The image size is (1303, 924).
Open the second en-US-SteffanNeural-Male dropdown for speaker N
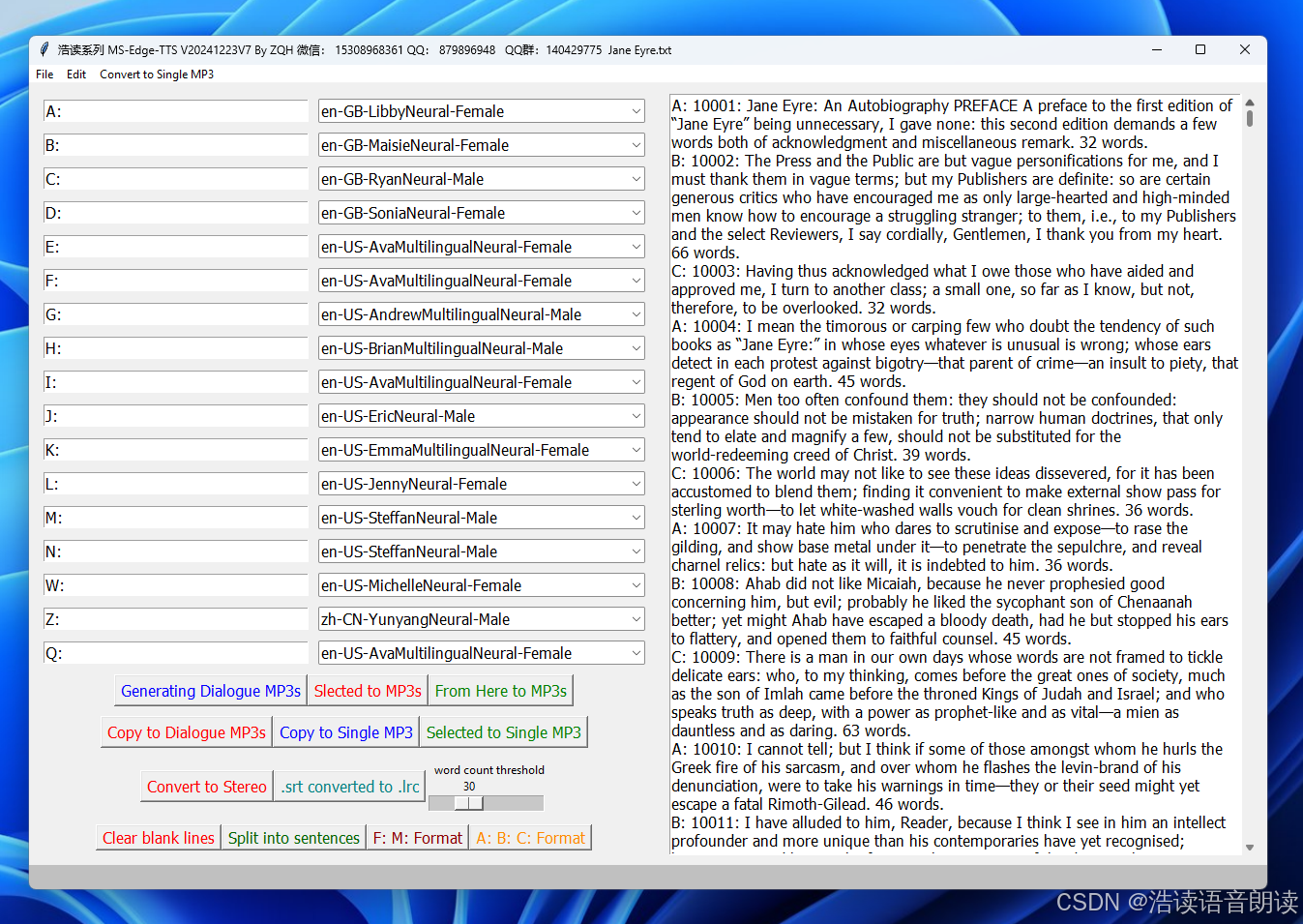pos(482,551)
